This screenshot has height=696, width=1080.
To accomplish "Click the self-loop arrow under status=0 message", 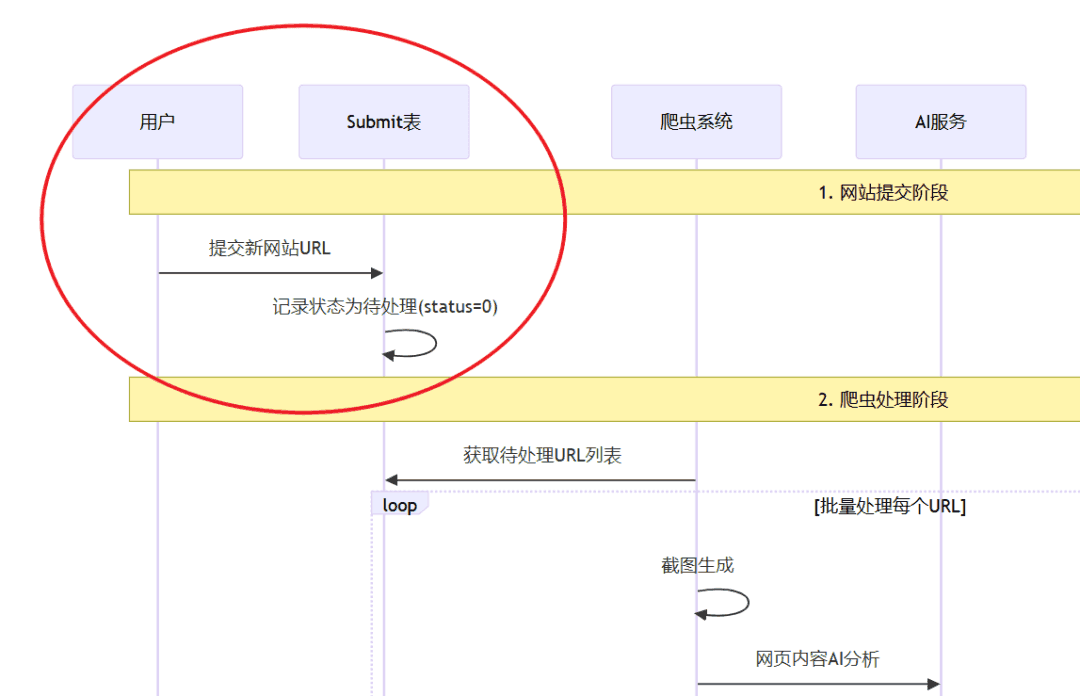I will point(410,344).
